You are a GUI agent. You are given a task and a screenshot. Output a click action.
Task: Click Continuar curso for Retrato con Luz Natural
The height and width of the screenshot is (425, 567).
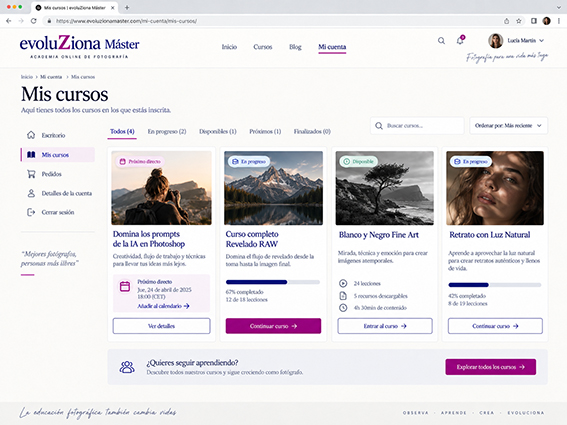click(x=495, y=326)
